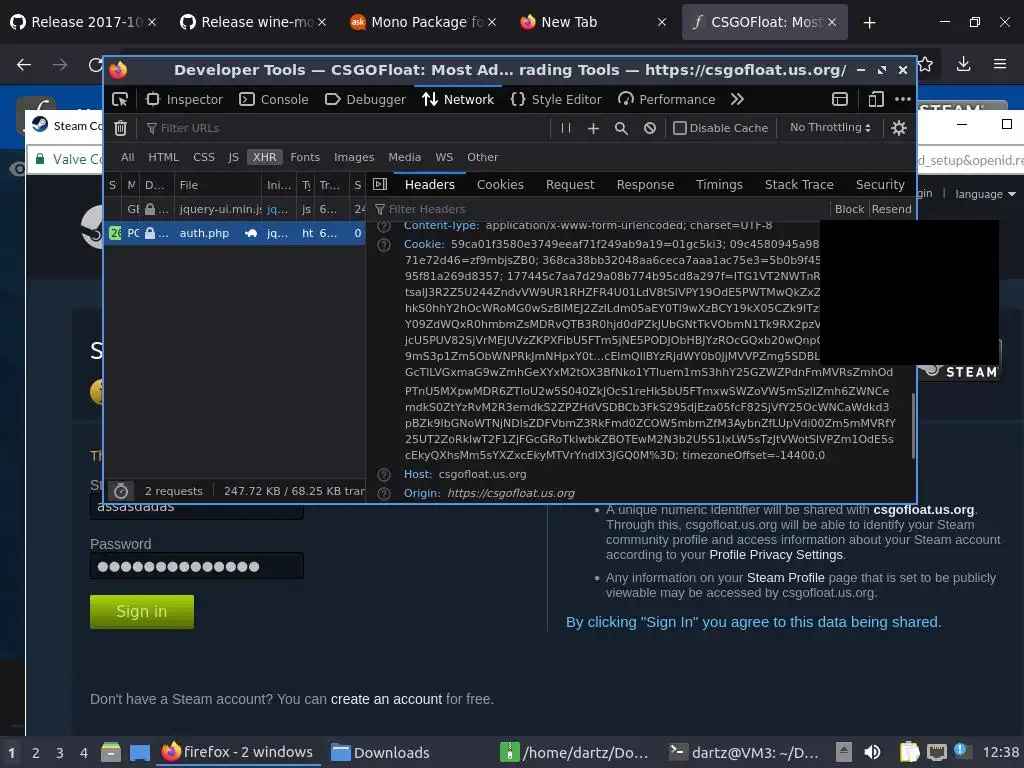Open the network search magnifier icon
The width and height of the screenshot is (1024, 768).
(621, 128)
